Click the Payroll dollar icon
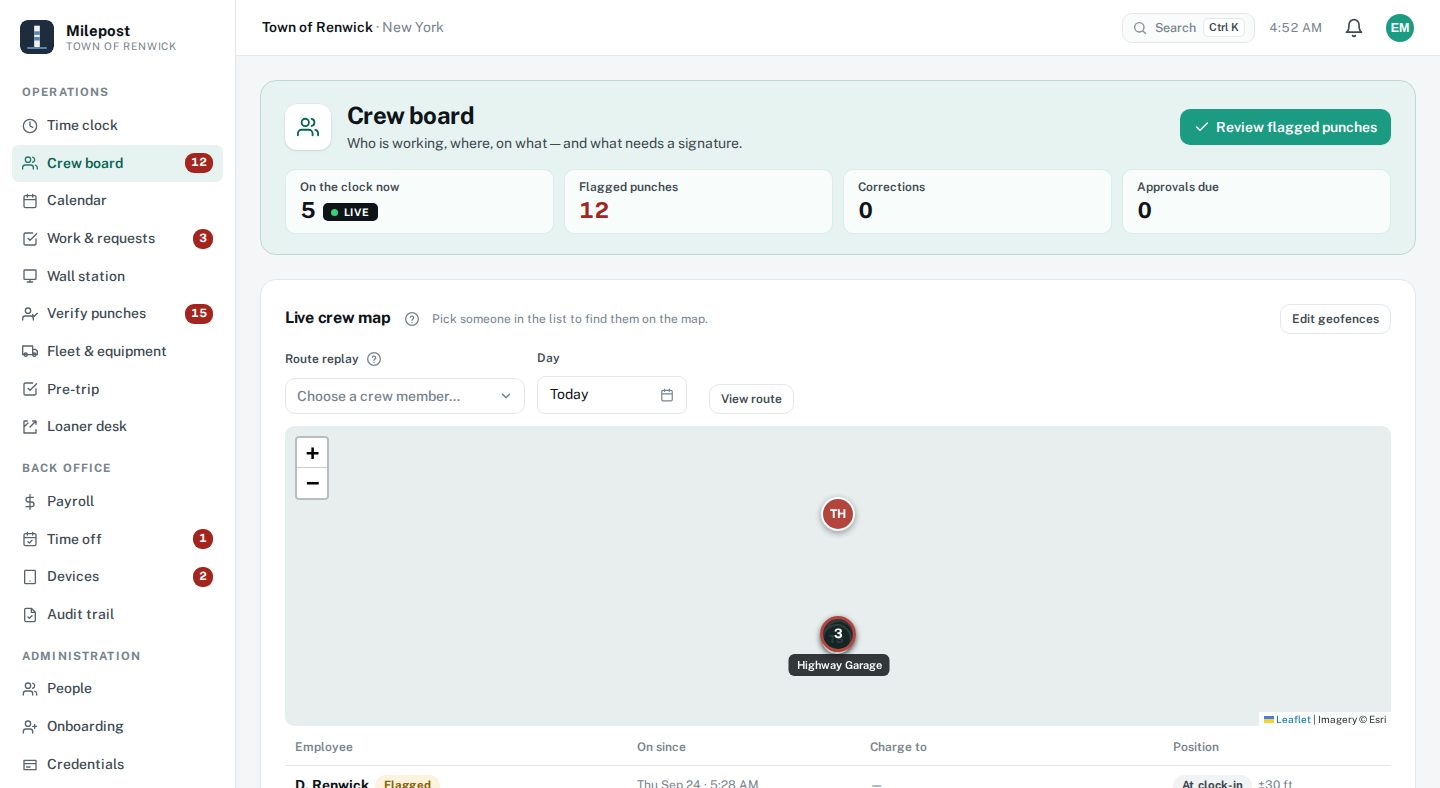 pos(30,501)
